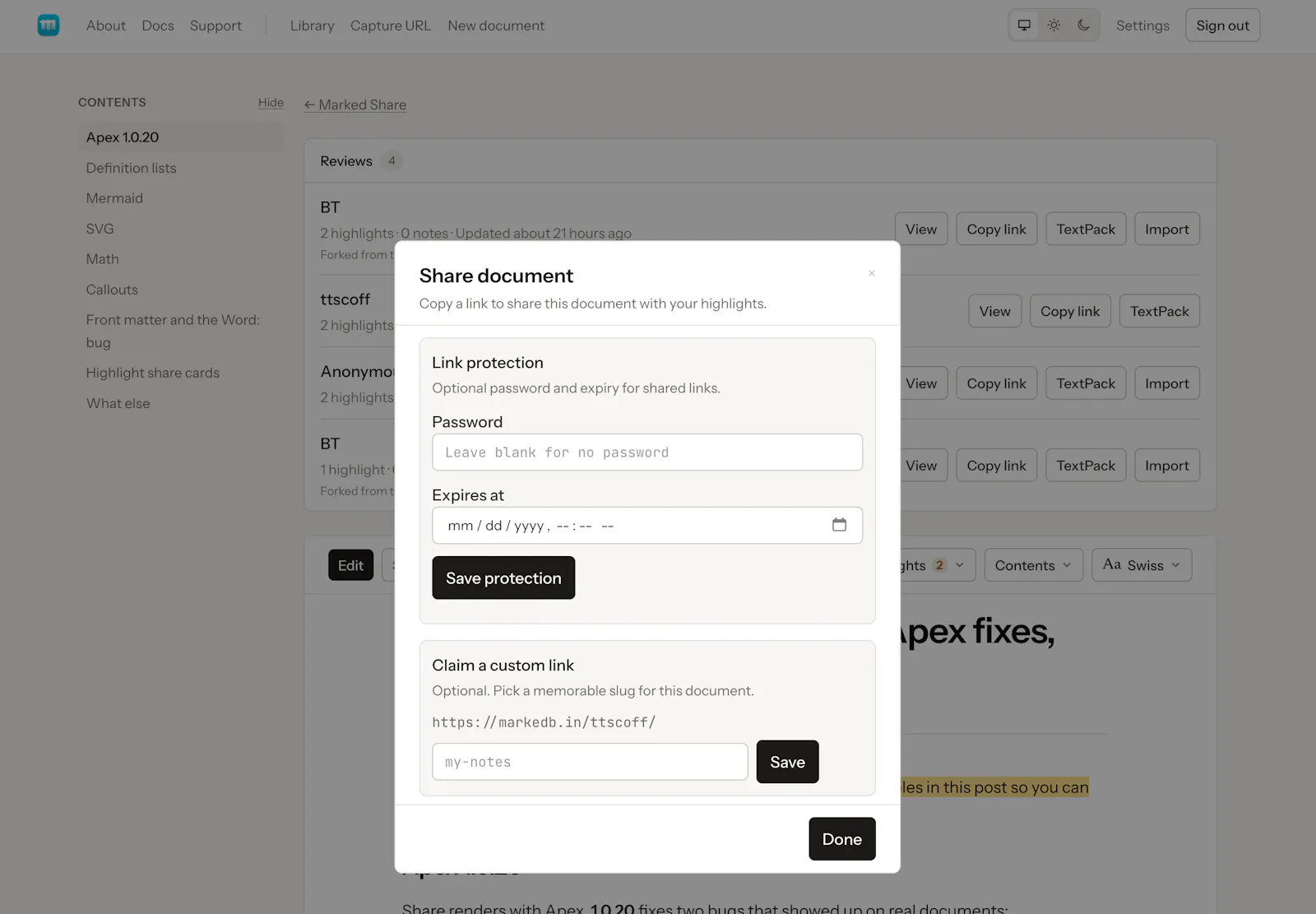View the ttscoff review
The image size is (1316, 914).
[994, 311]
